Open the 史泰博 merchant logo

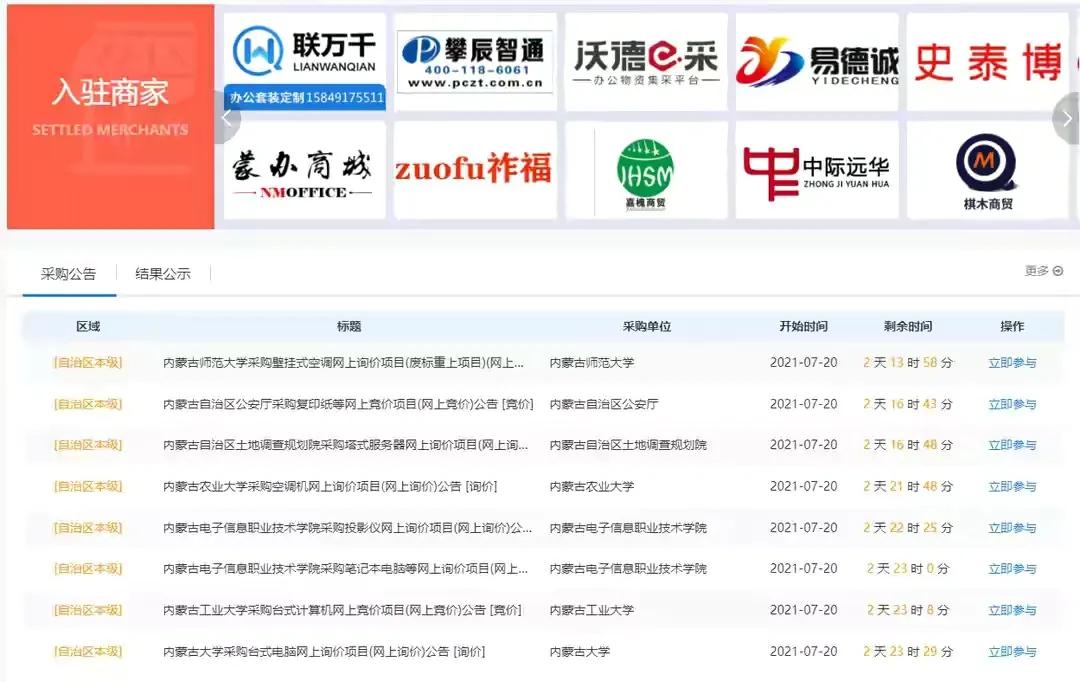[988, 62]
